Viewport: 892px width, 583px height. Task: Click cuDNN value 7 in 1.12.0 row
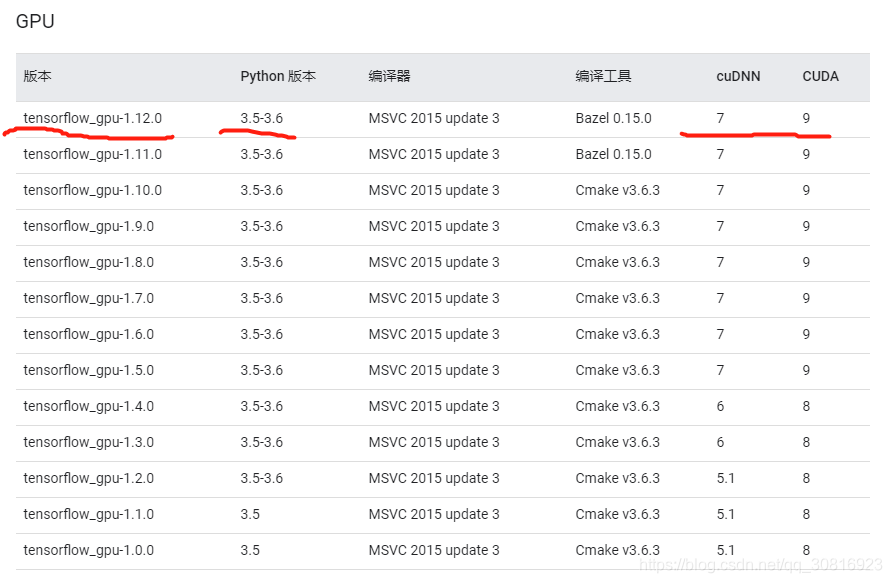point(720,118)
